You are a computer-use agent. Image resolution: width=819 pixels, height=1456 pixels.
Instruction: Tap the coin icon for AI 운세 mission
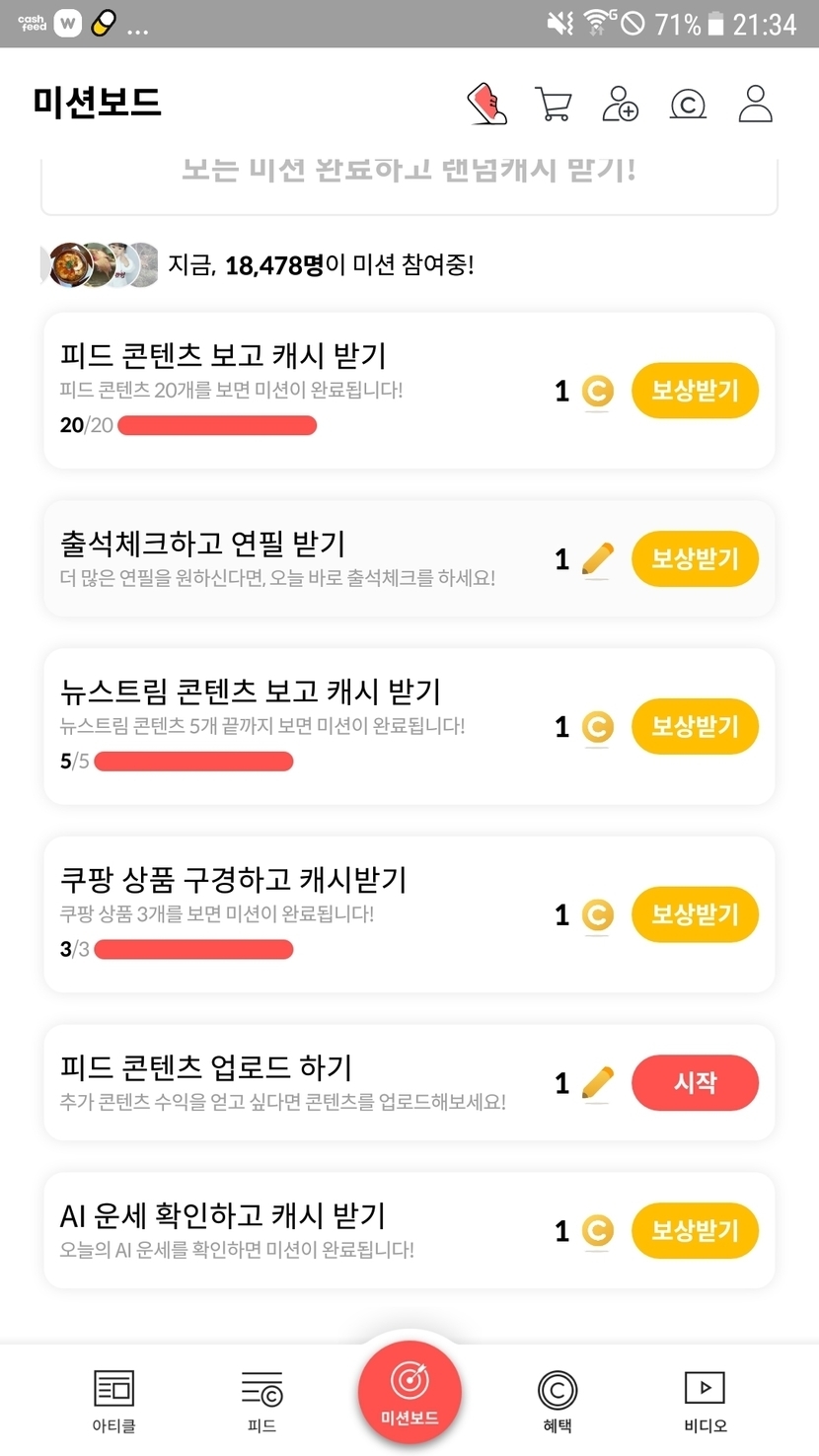(597, 1231)
